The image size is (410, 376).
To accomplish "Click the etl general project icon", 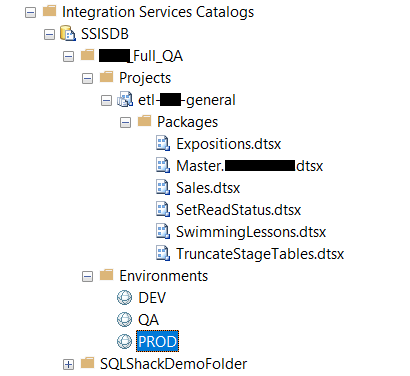I will point(125,100).
